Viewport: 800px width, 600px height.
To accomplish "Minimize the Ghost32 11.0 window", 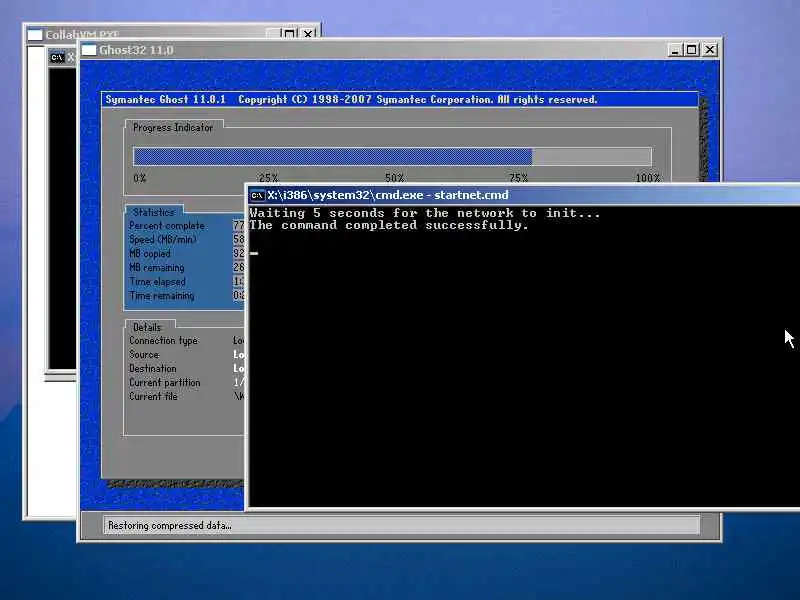I will pos(675,50).
